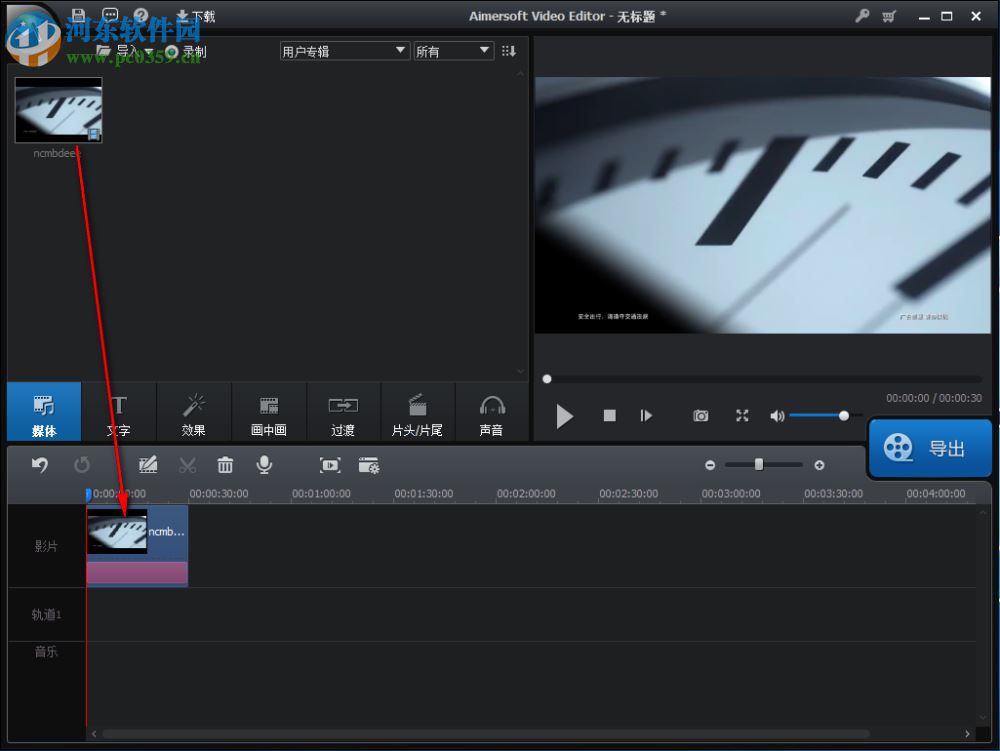Take a snapshot with the camera icon
Image resolution: width=1000 pixels, height=751 pixels.
tap(701, 415)
